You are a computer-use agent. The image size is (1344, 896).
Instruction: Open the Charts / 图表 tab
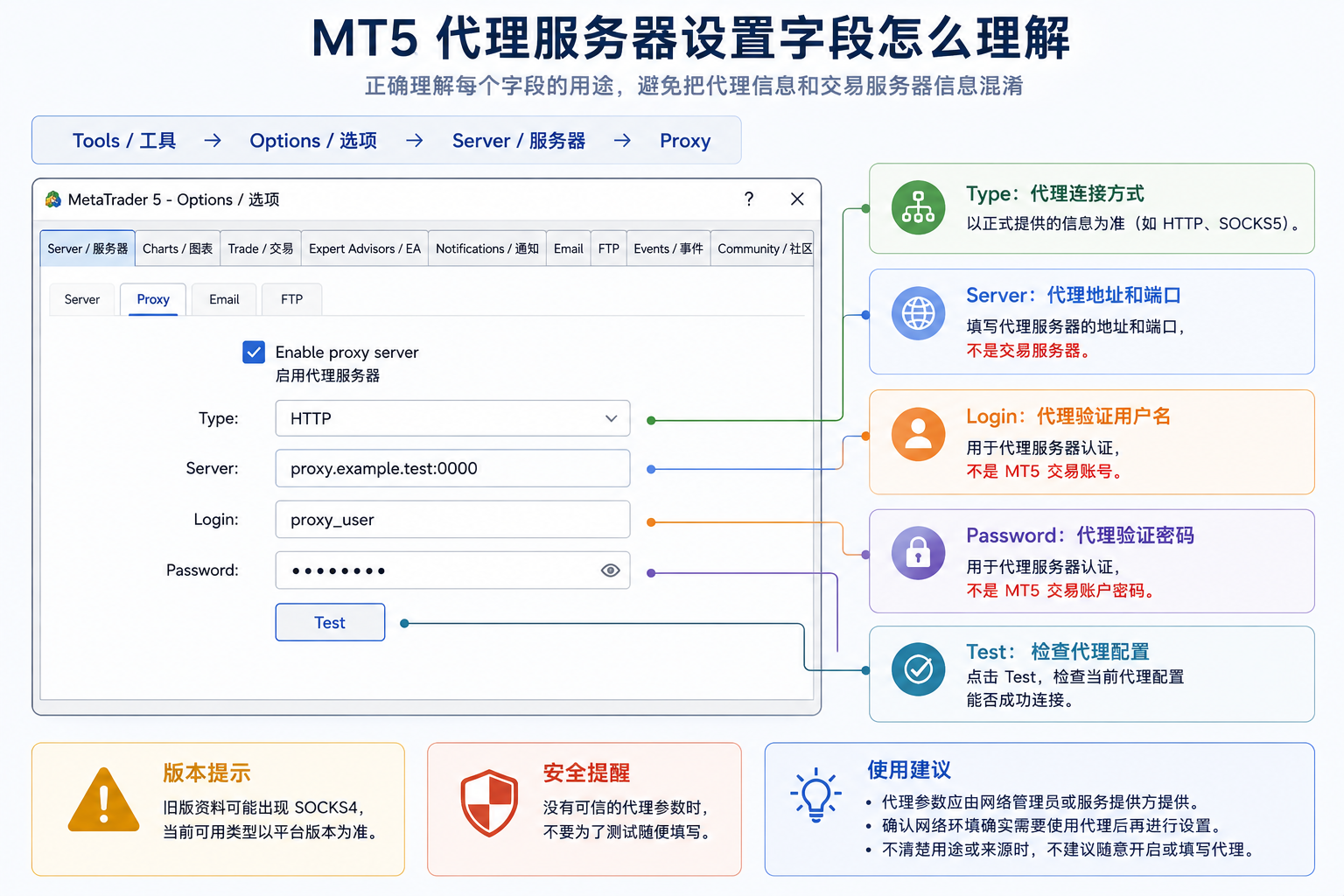(178, 248)
